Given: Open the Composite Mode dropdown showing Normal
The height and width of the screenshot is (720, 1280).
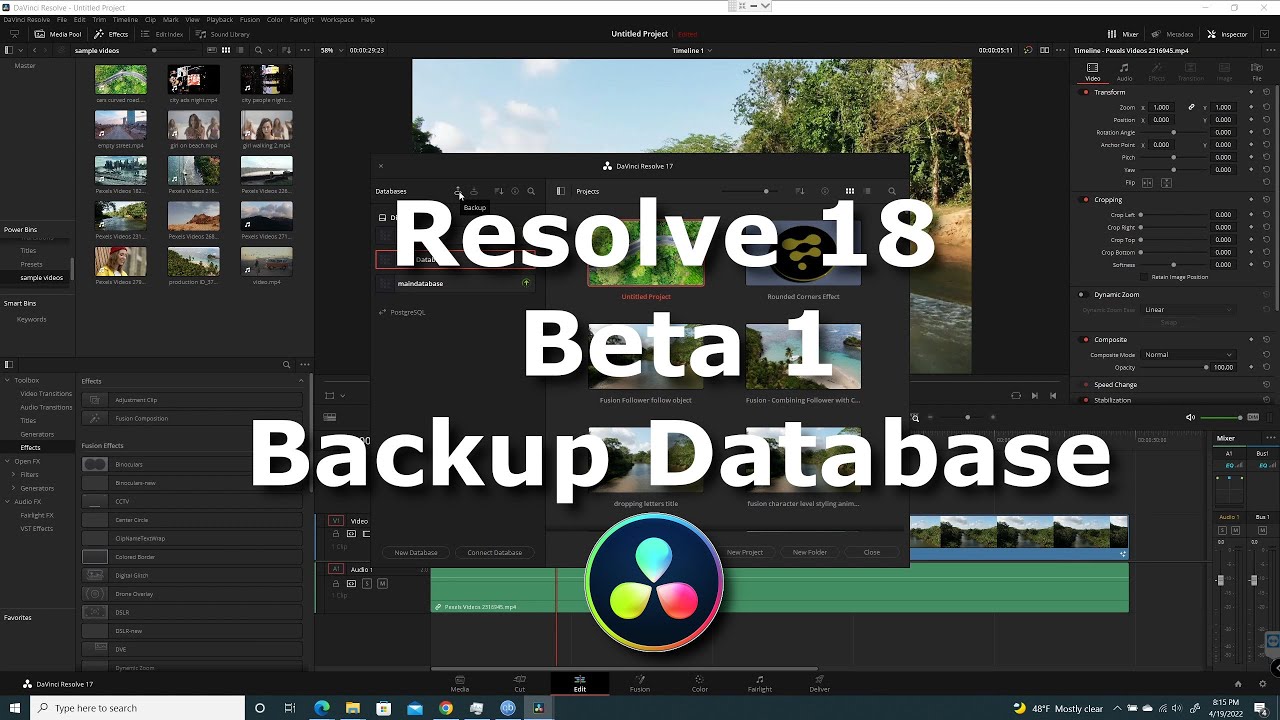Looking at the screenshot, I should coord(1189,355).
